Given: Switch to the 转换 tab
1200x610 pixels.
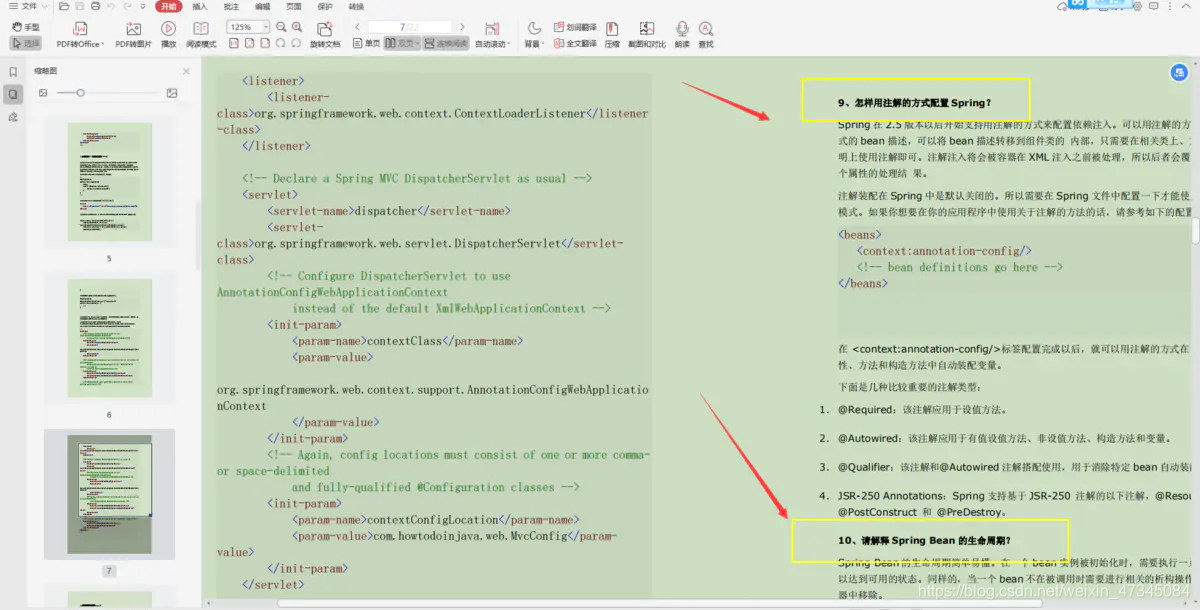Looking at the screenshot, I should pyautogui.click(x=356, y=6).
